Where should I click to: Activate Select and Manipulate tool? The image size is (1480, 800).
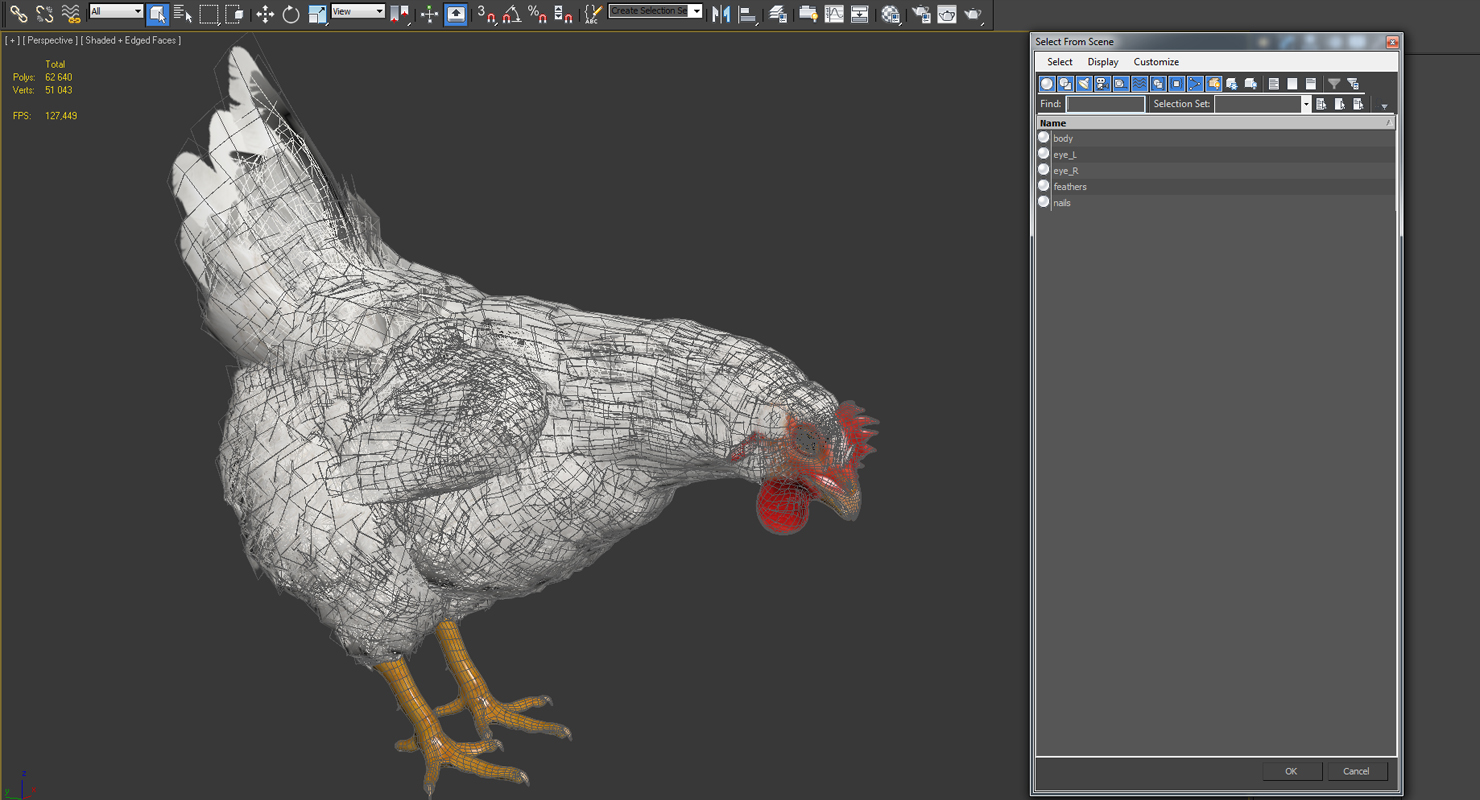(x=429, y=14)
